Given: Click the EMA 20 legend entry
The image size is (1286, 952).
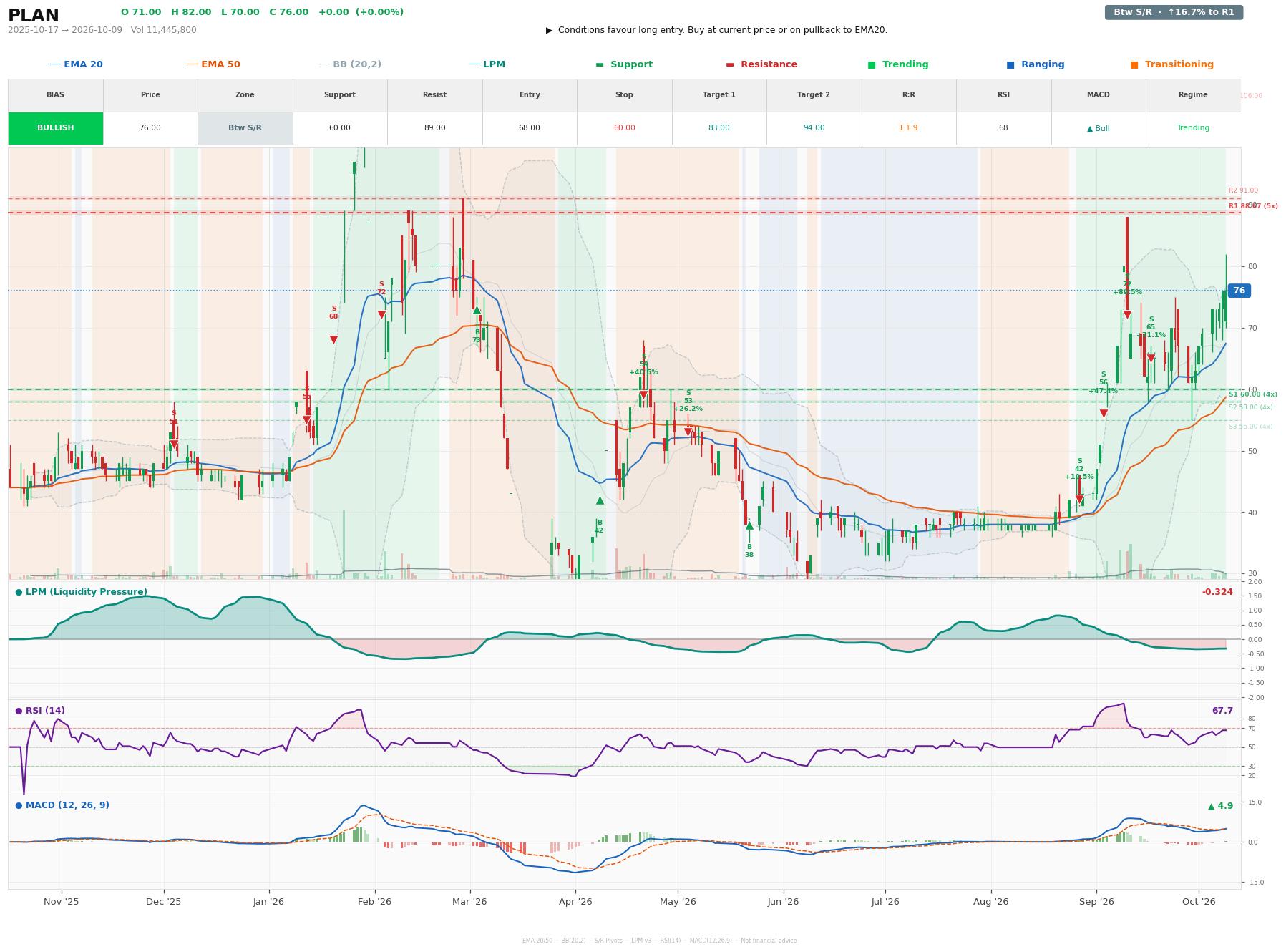Looking at the screenshot, I should coord(76,64).
